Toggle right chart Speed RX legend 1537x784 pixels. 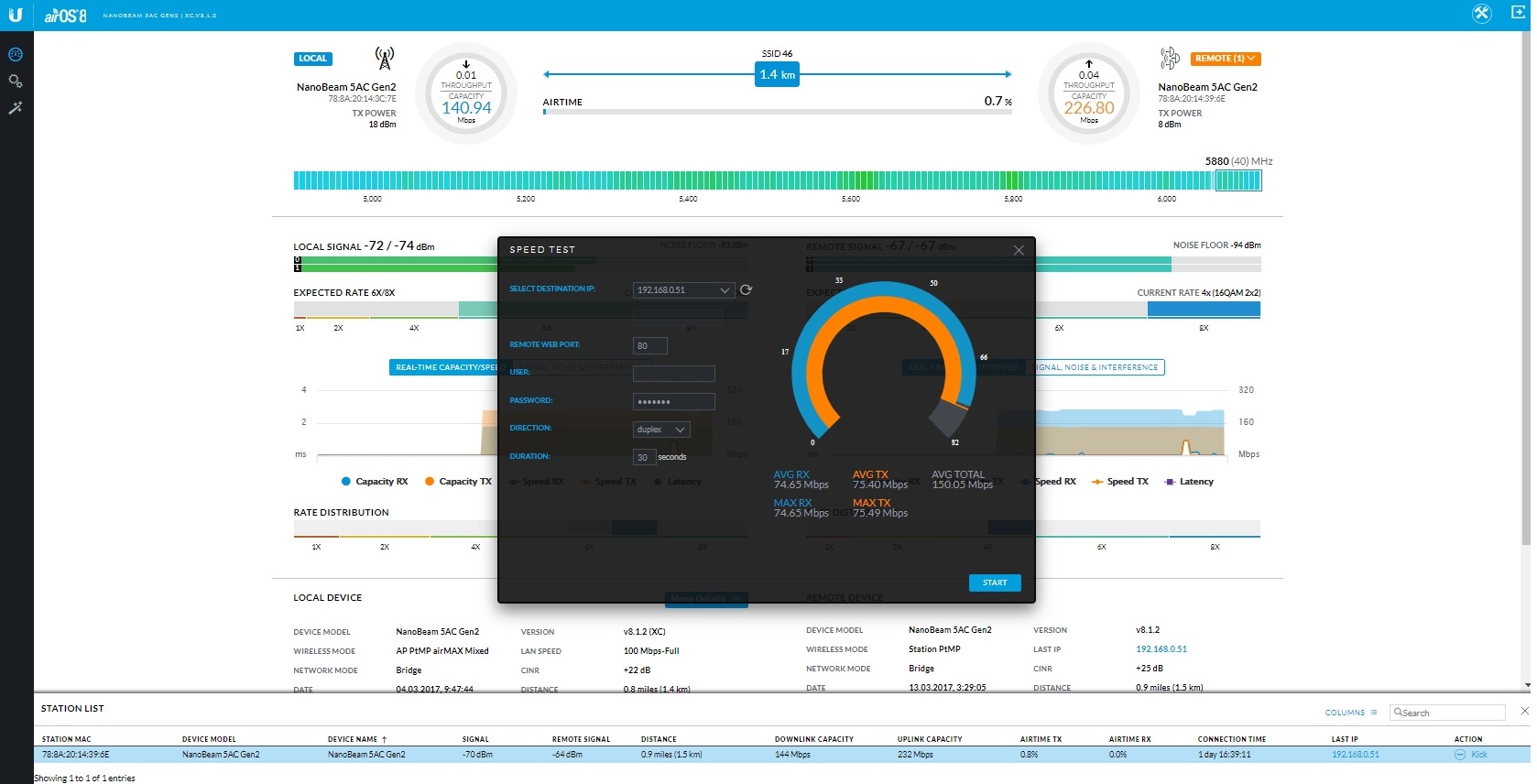click(1054, 481)
